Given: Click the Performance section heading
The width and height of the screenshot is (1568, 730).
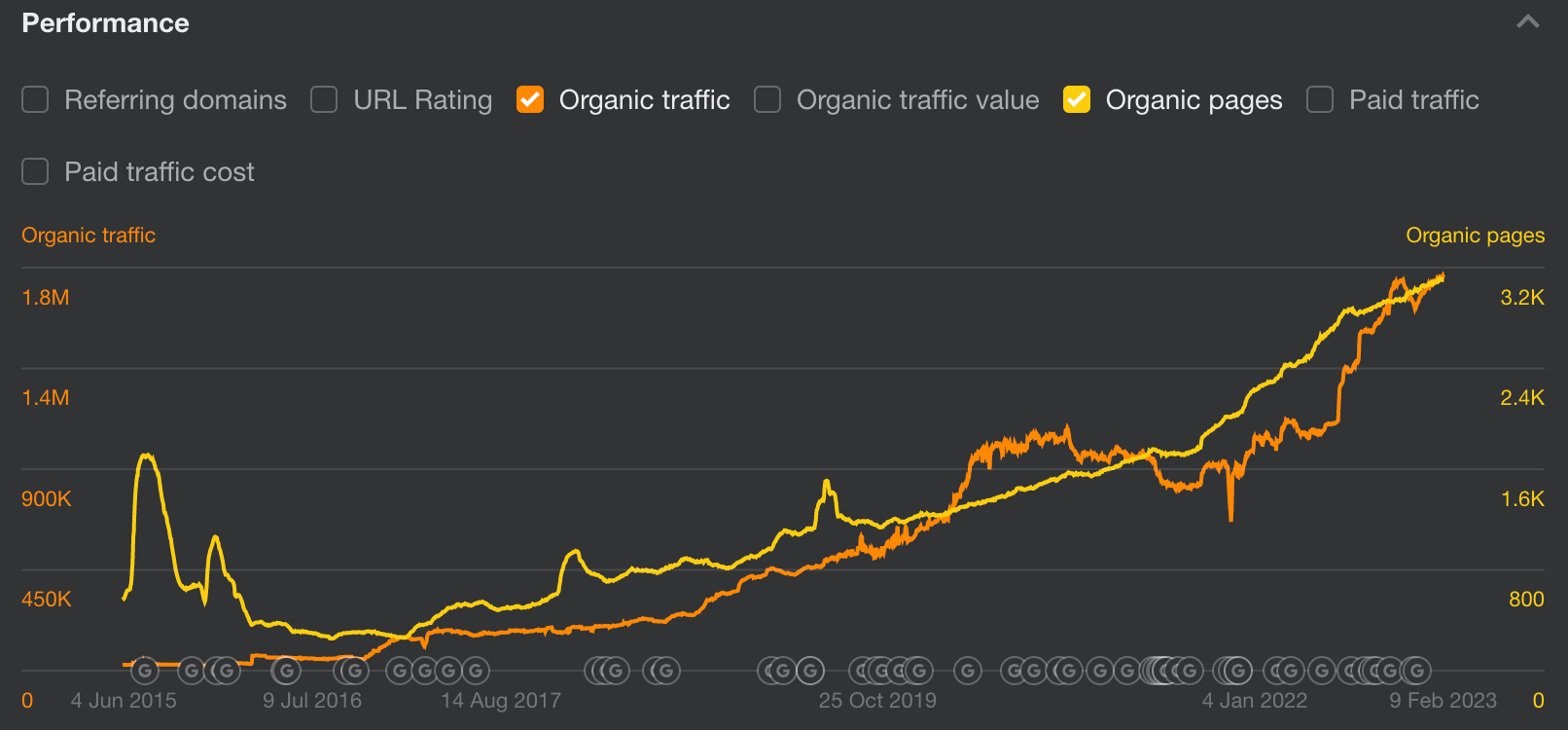Looking at the screenshot, I should click(105, 23).
